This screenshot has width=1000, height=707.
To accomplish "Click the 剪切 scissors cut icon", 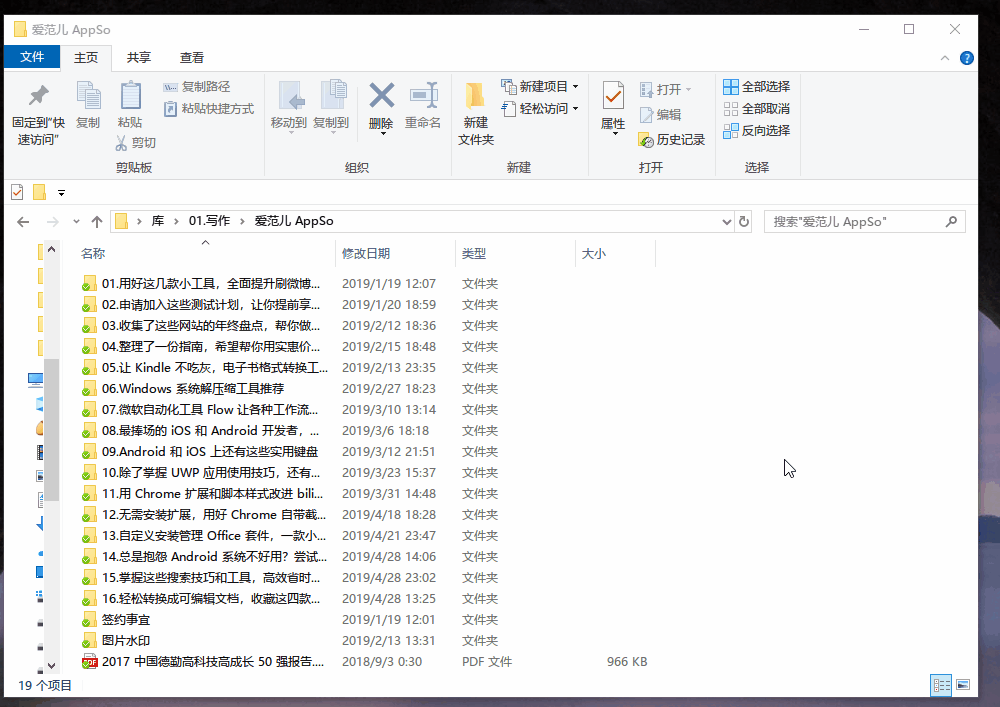I will [x=121, y=143].
